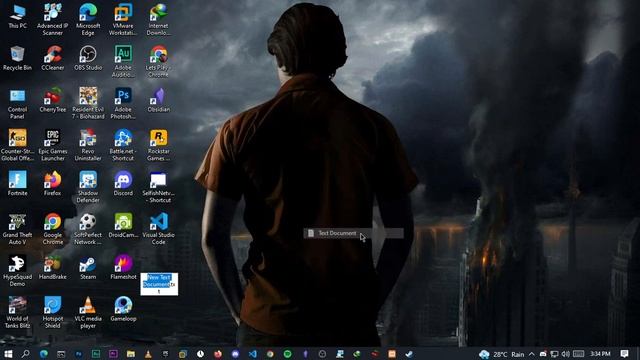
Task: Select the Internet Download Manager shortcut
Action: (x=158, y=19)
